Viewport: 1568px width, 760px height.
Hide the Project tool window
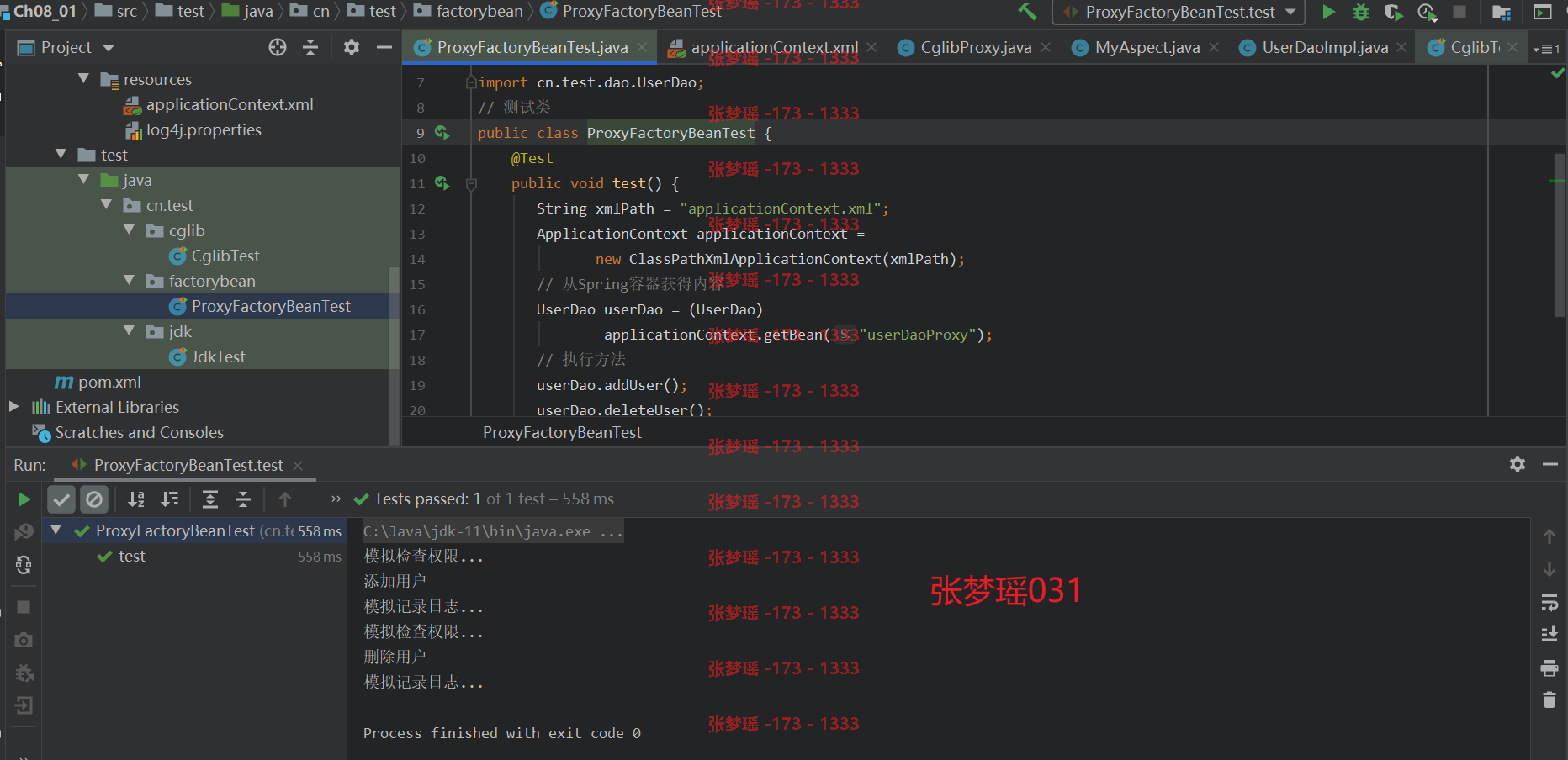tap(384, 47)
